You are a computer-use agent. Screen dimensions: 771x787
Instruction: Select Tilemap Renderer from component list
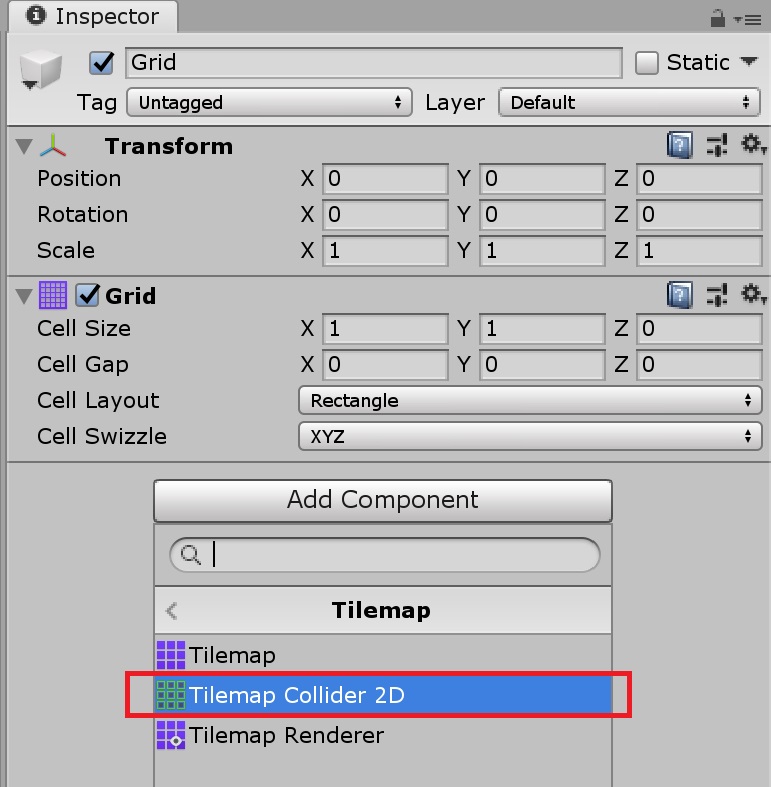[x=383, y=735]
